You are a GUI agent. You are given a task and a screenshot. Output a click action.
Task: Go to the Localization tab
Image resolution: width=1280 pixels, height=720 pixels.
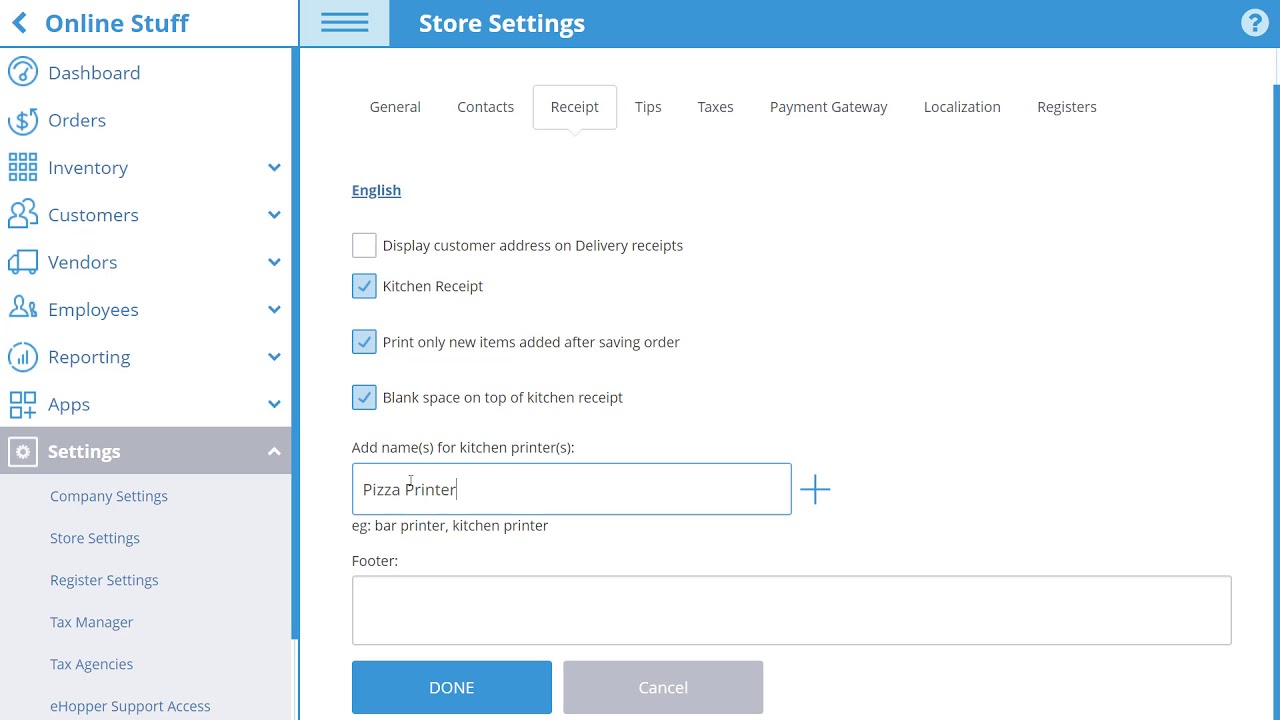pyautogui.click(x=962, y=107)
